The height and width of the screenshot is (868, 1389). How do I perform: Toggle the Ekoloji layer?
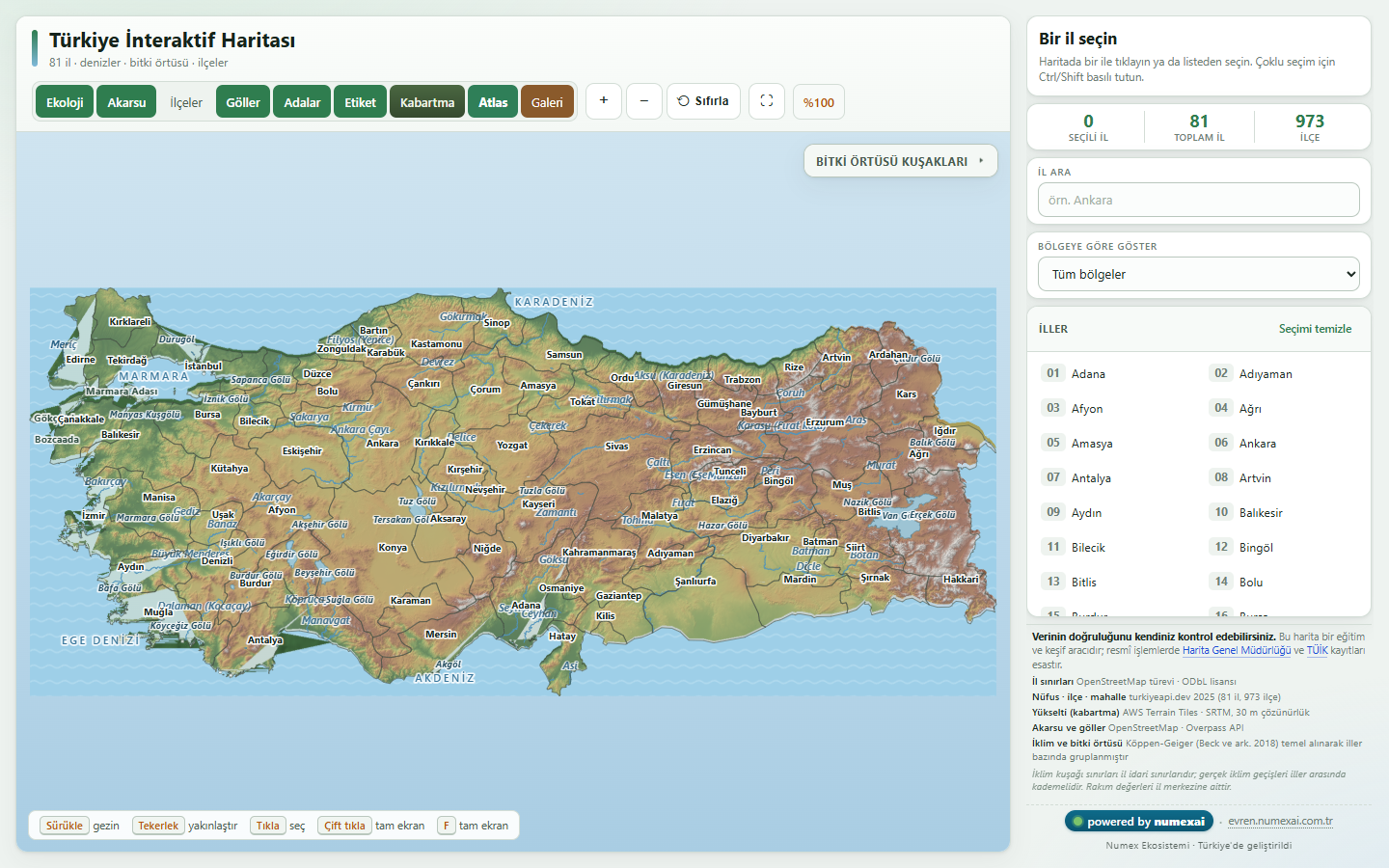coord(65,102)
